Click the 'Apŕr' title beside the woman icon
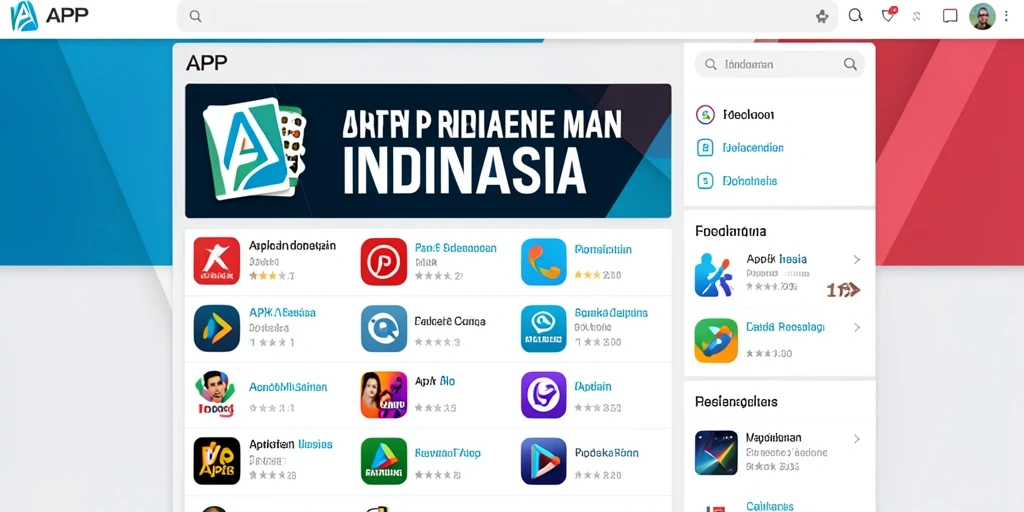The height and width of the screenshot is (512, 1024). 435,380
